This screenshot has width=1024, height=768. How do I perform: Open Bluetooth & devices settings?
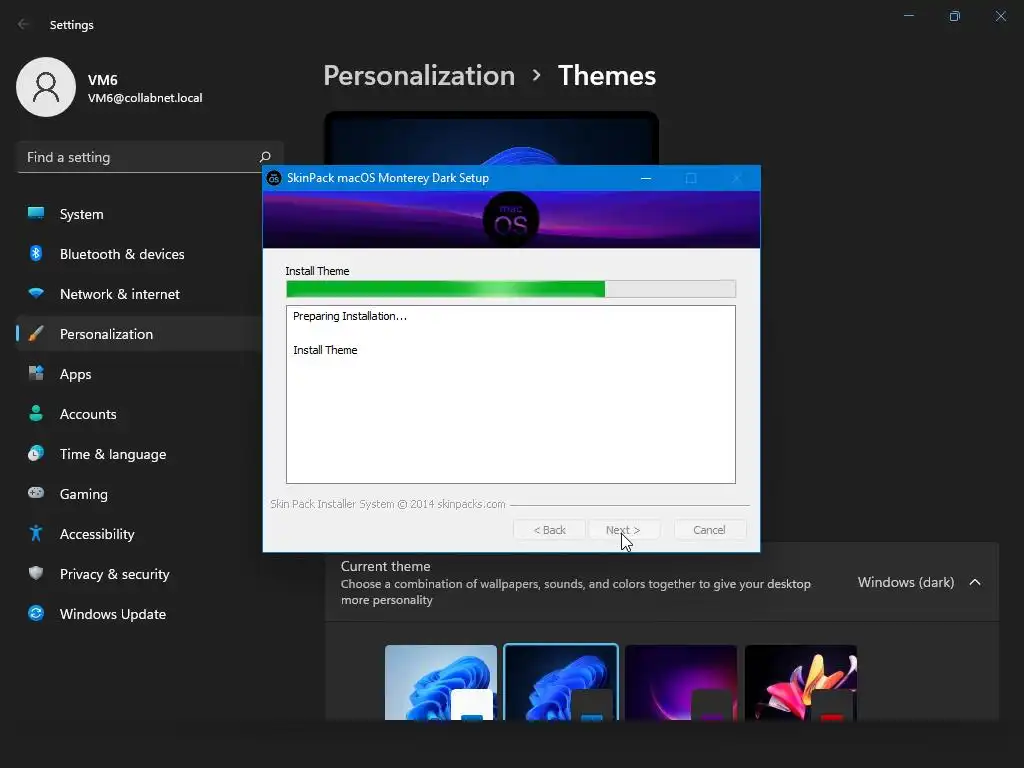(x=140, y=253)
